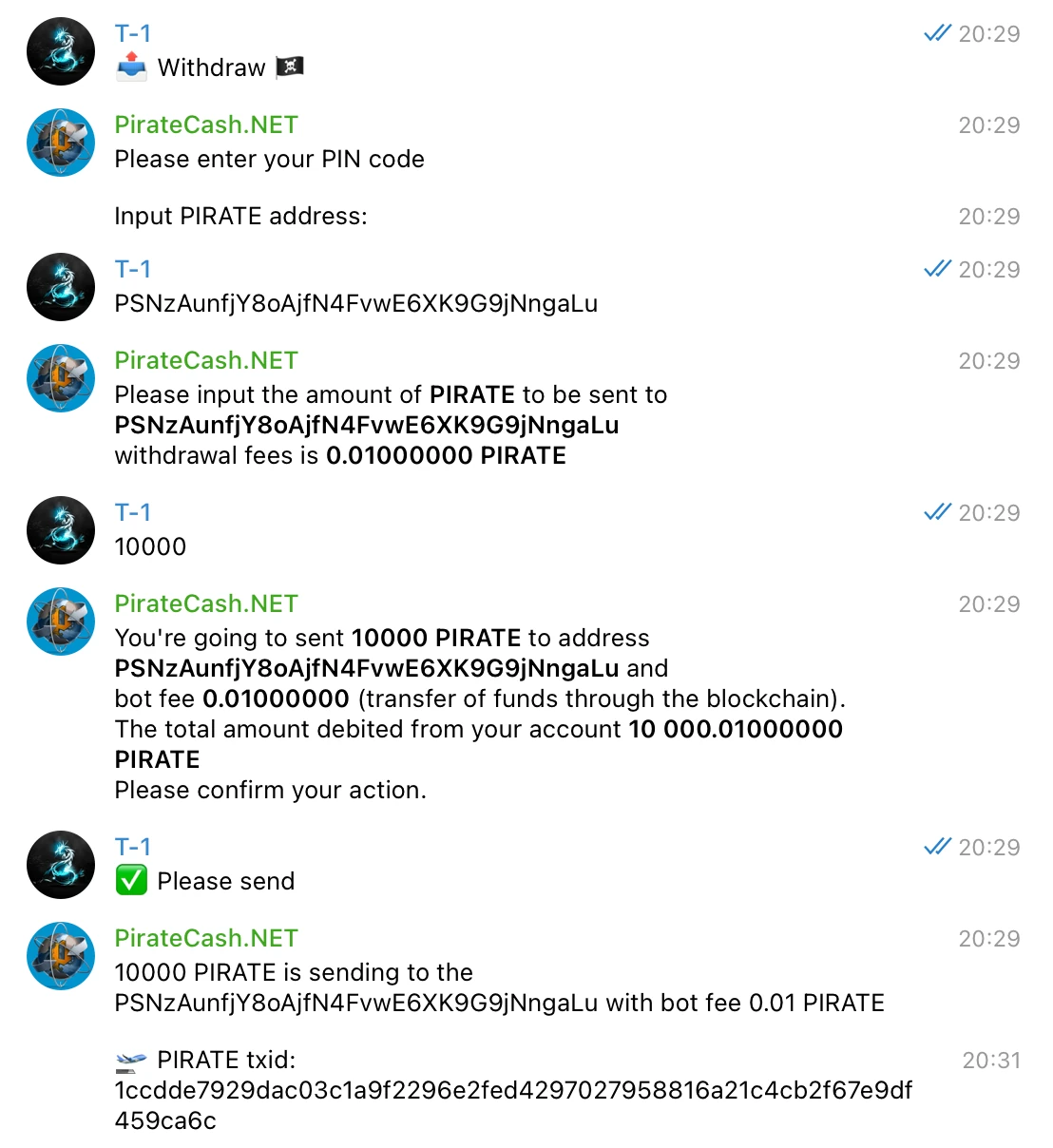This screenshot has height=1148, width=1053.
Task: Click the 20:31 timestamp on txid message
Action: 991,1060
